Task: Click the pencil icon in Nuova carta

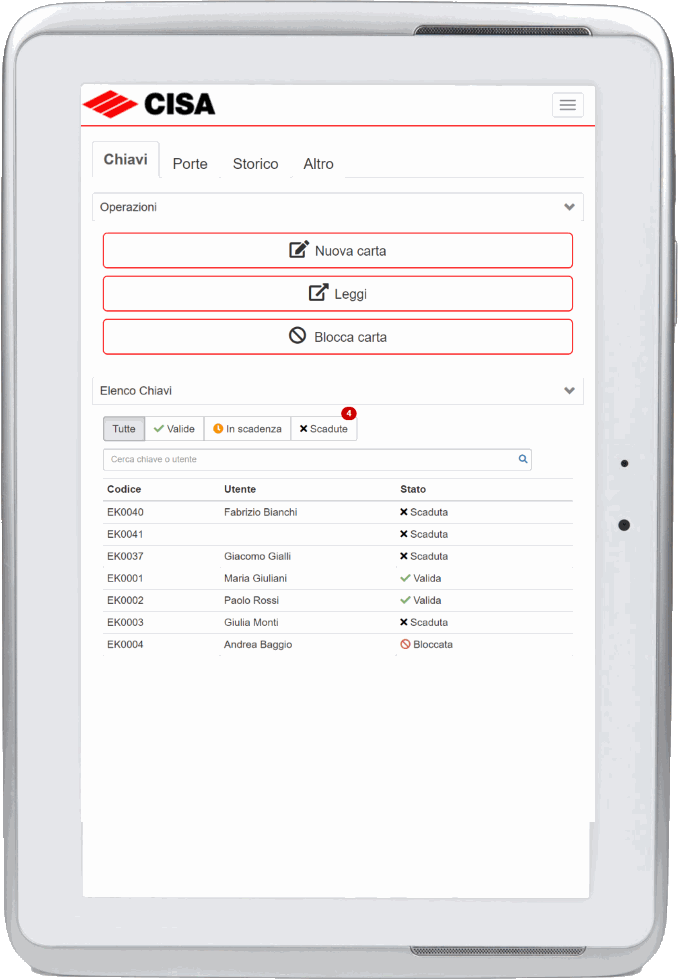Action: point(299,249)
